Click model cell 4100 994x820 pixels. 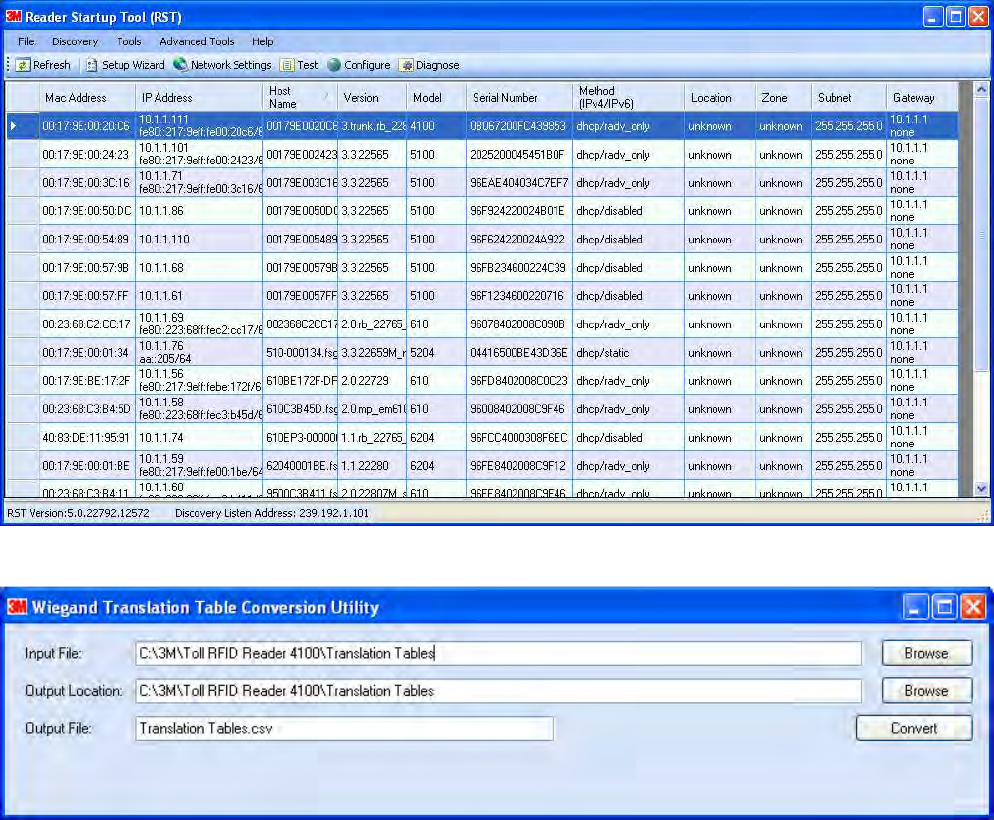(x=436, y=126)
